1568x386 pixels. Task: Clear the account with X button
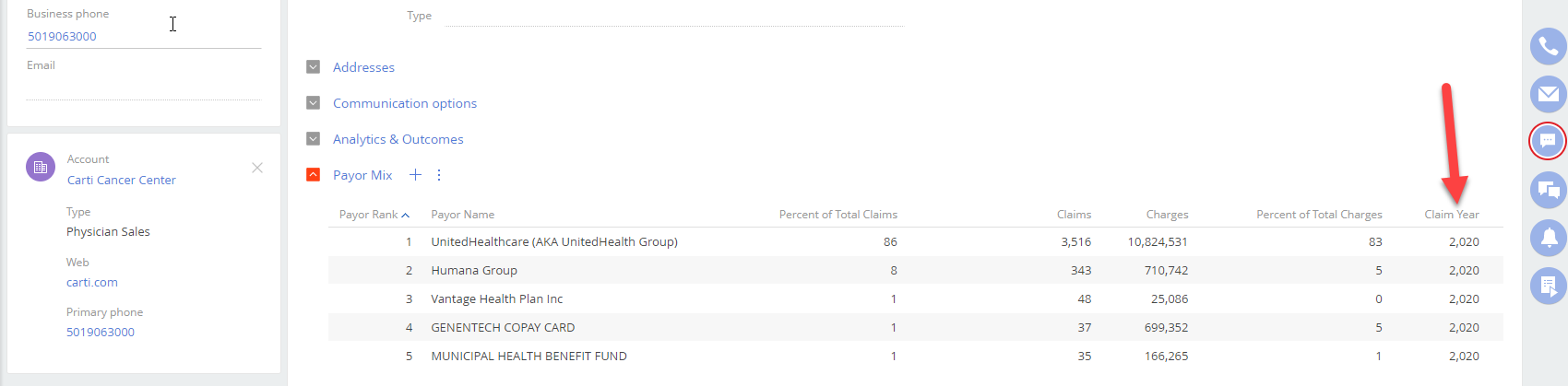pos(257,168)
